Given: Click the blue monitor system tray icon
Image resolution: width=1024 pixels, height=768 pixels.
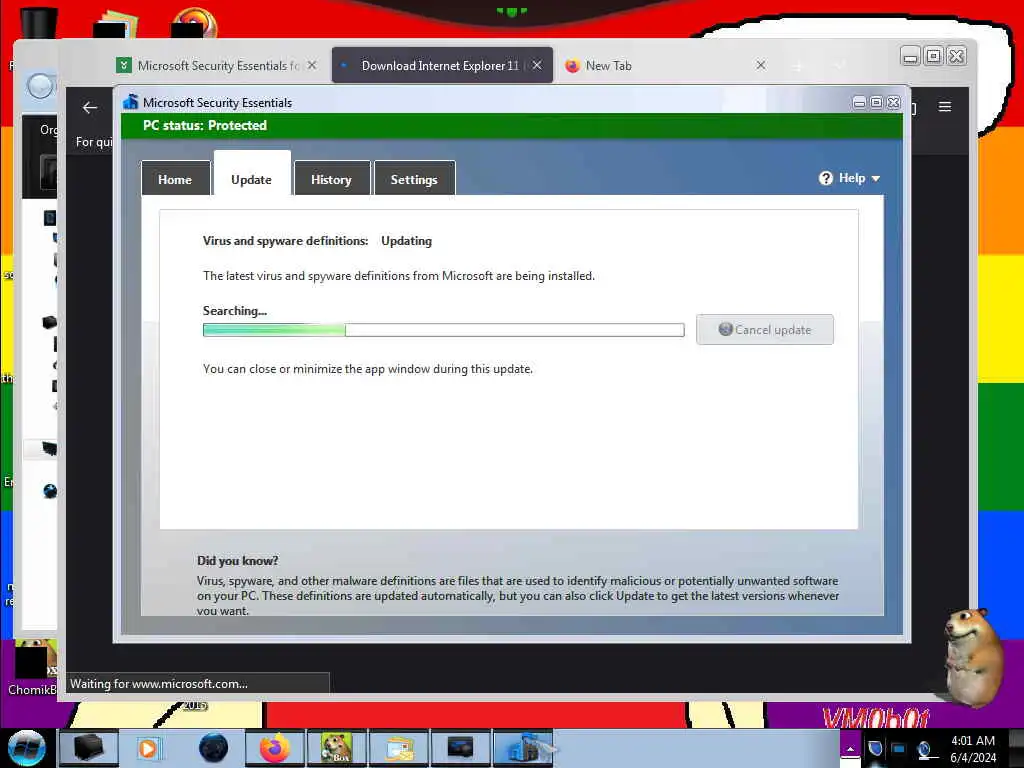Looking at the screenshot, I should pyautogui.click(x=899, y=748).
